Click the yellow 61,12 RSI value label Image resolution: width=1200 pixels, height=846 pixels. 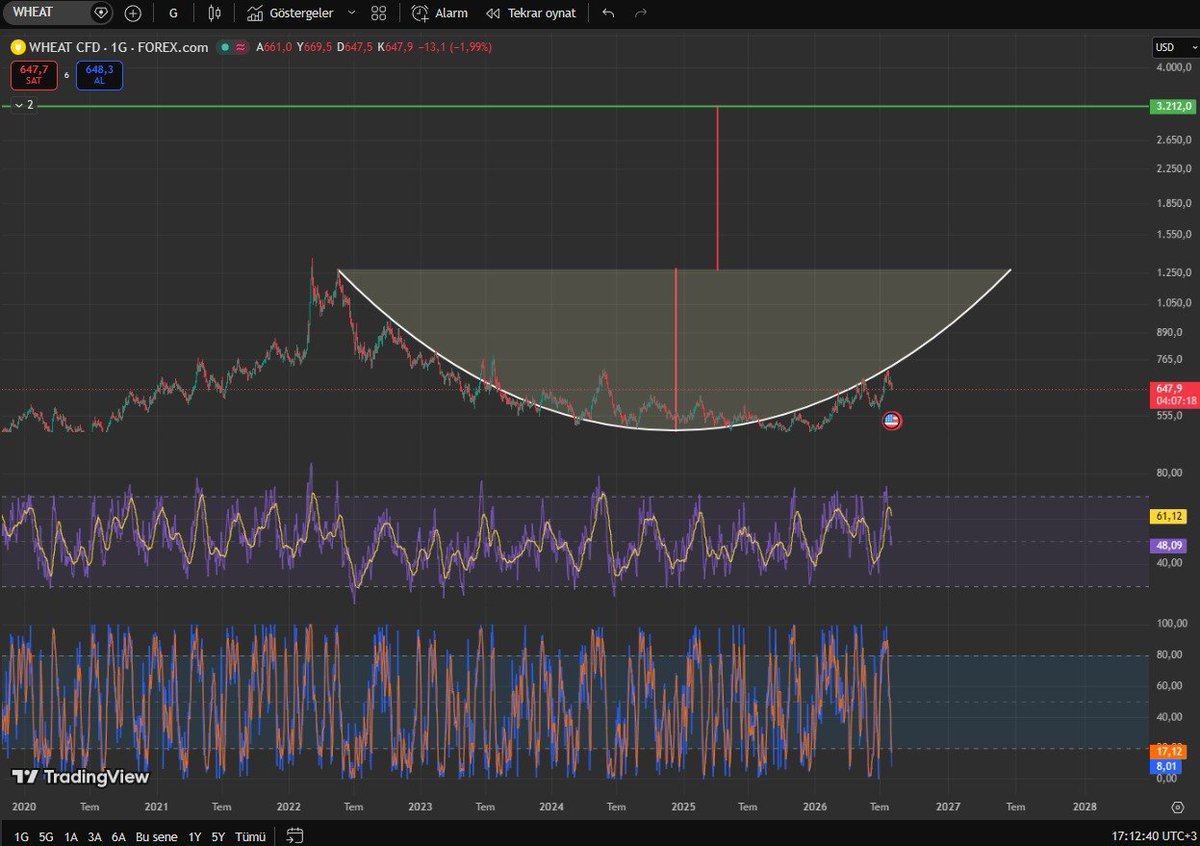1169,516
